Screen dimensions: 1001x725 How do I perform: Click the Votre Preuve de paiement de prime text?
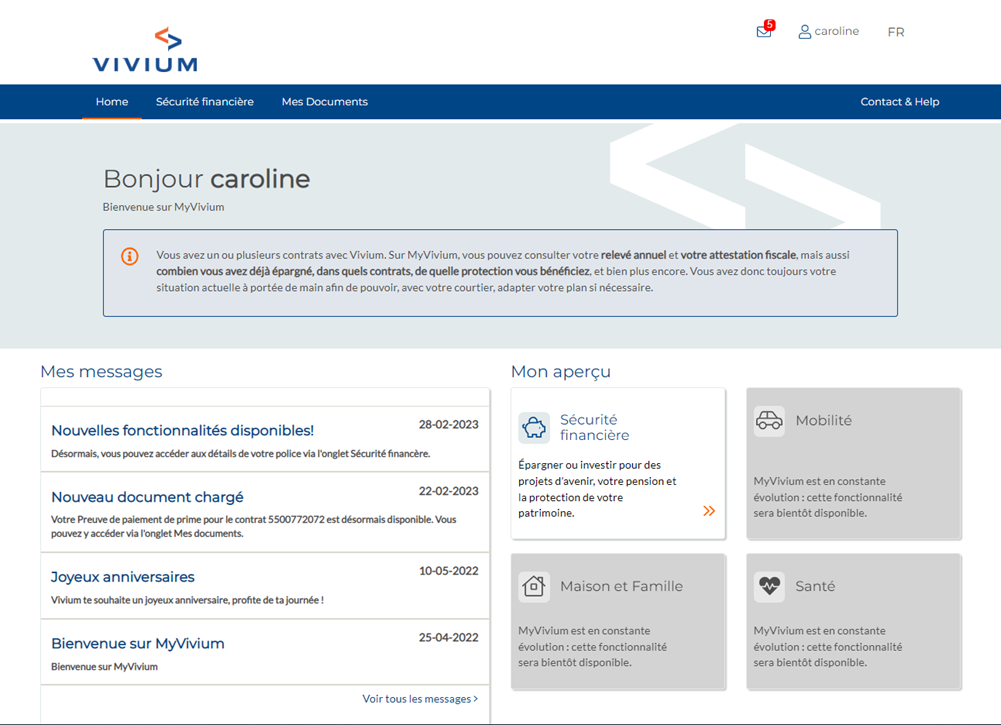[253, 527]
